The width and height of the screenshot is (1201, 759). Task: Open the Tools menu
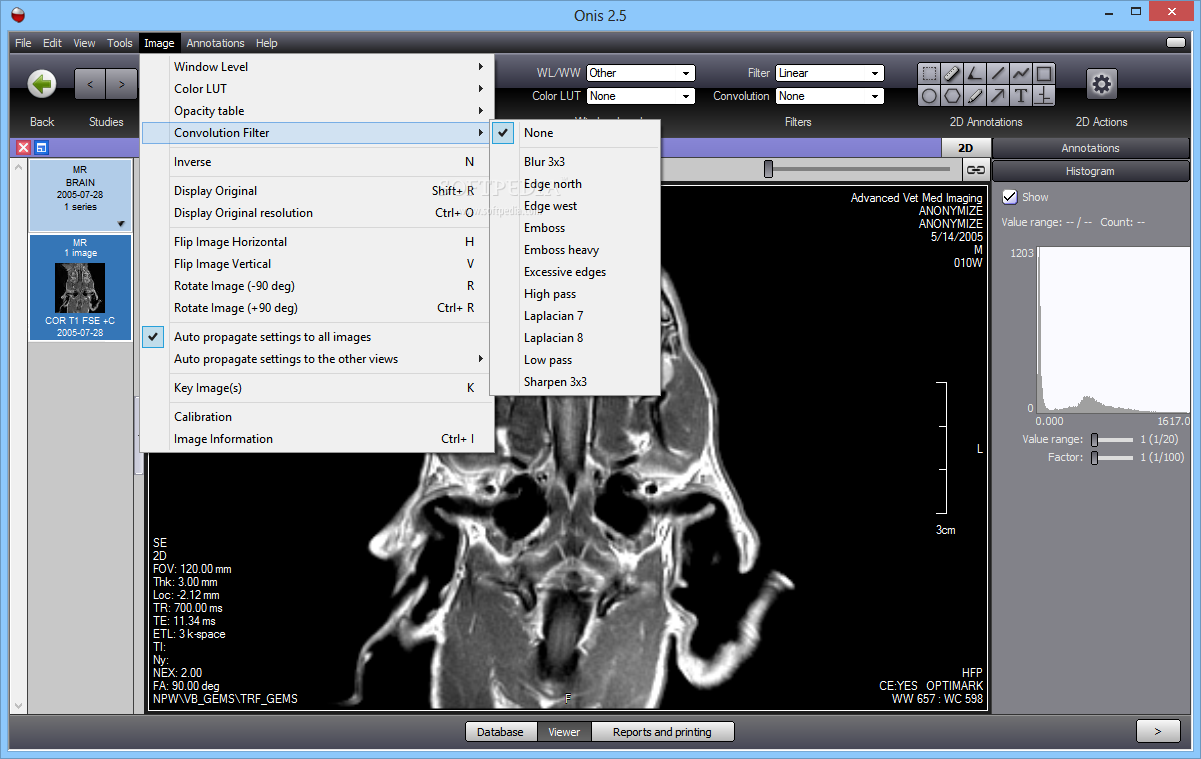[120, 43]
